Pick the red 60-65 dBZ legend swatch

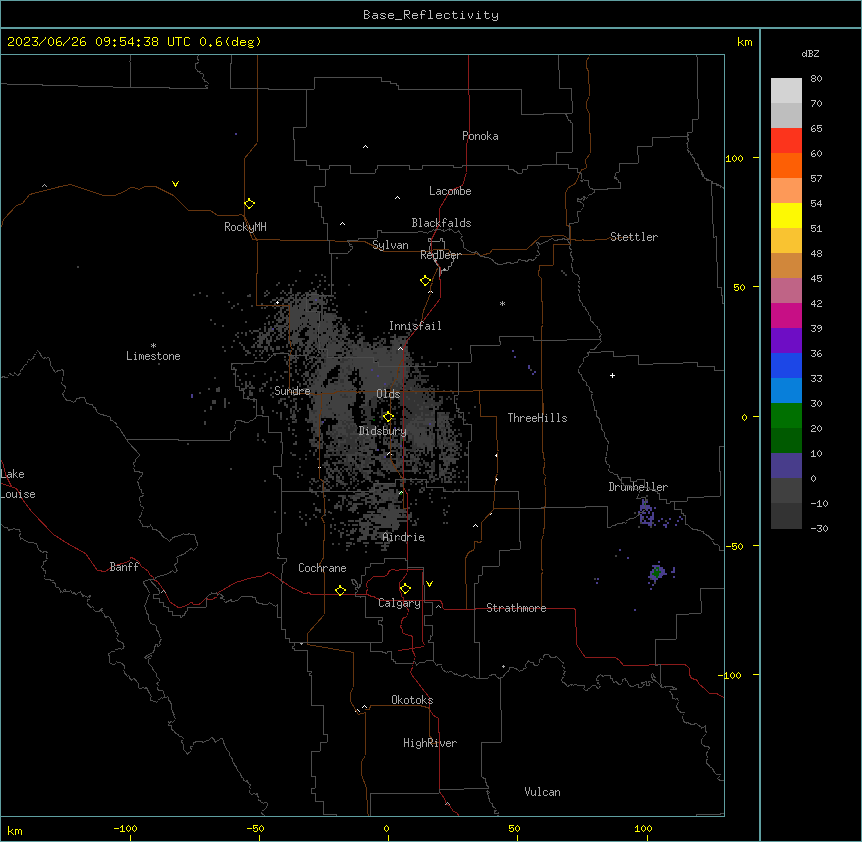(x=786, y=140)
